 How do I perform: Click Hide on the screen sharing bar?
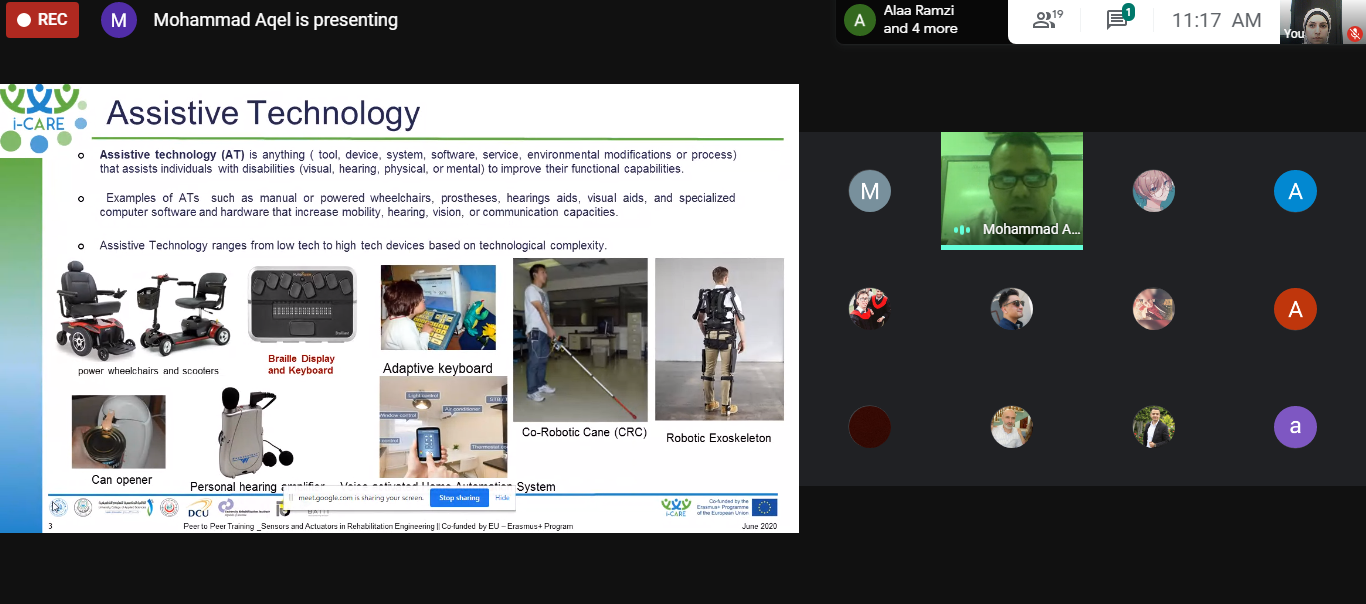tap(502, 498)
